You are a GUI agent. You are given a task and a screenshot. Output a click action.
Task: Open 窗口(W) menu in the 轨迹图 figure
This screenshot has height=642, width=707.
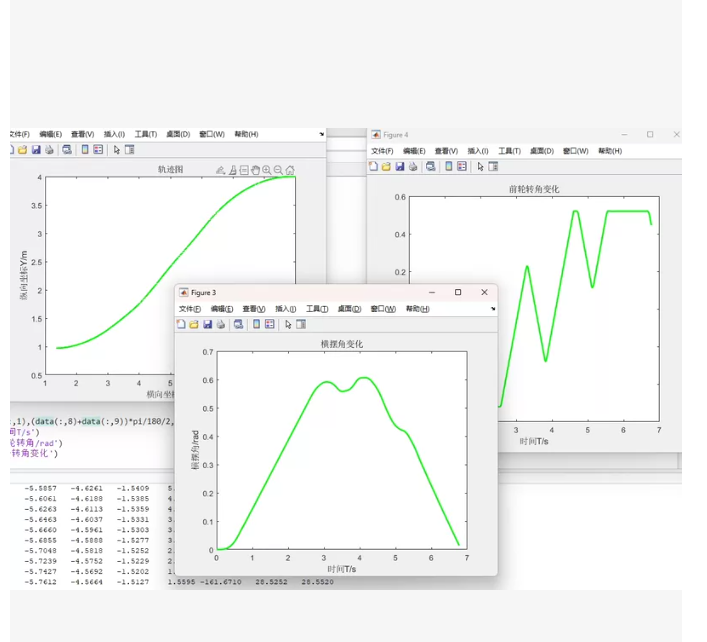[212, 134]
